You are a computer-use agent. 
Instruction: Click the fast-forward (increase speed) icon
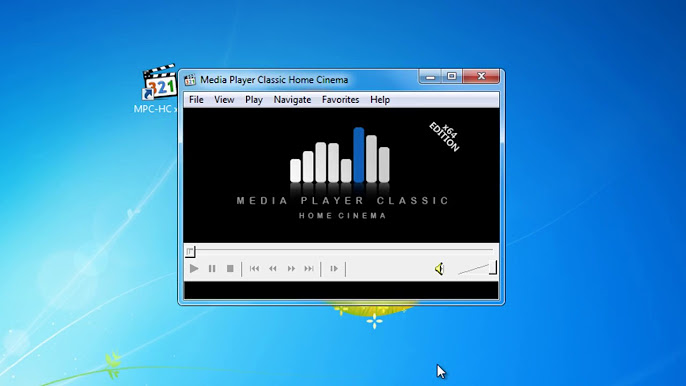tap(291, 269)
